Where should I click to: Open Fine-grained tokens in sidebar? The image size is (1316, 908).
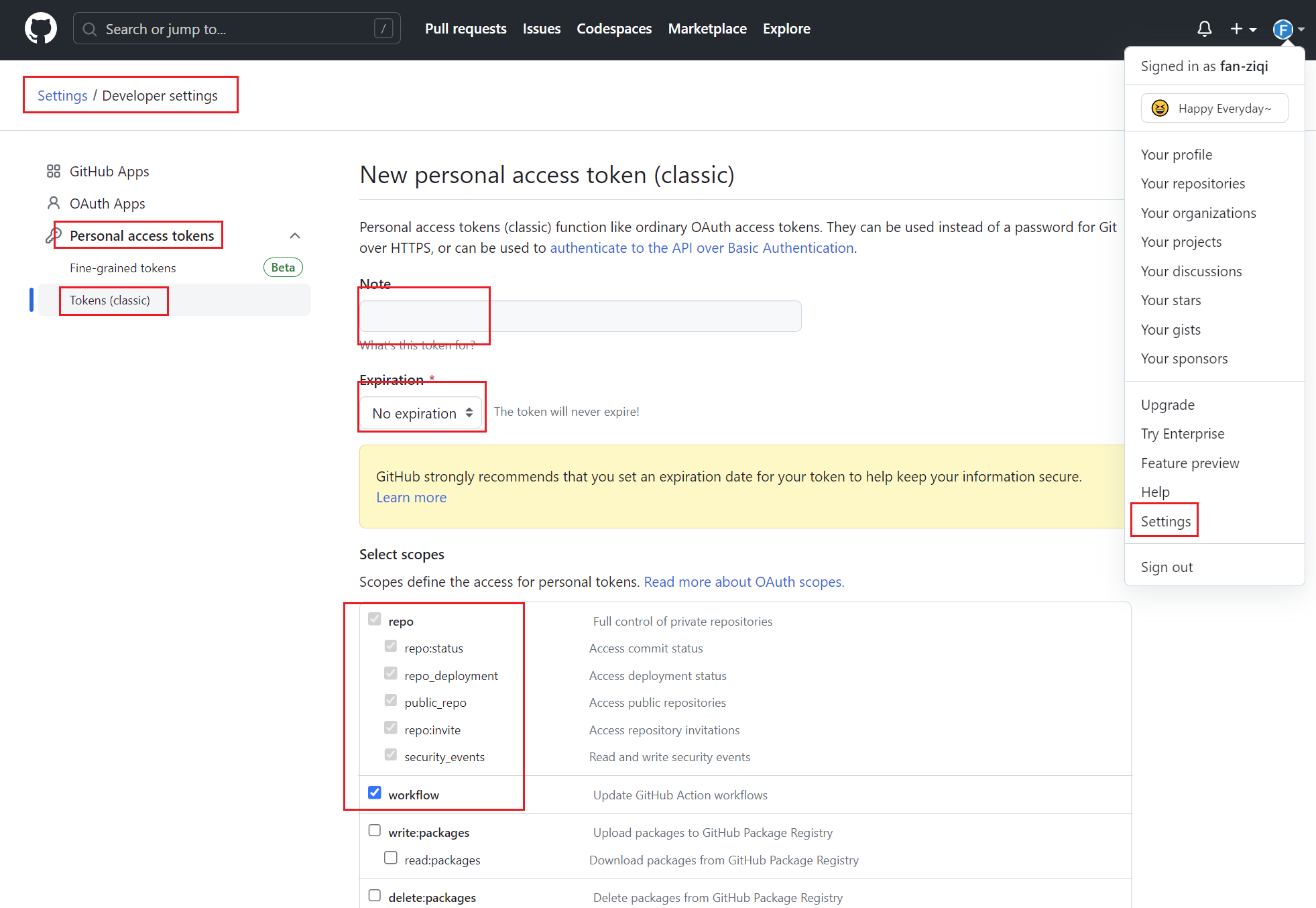click(123, 268)
